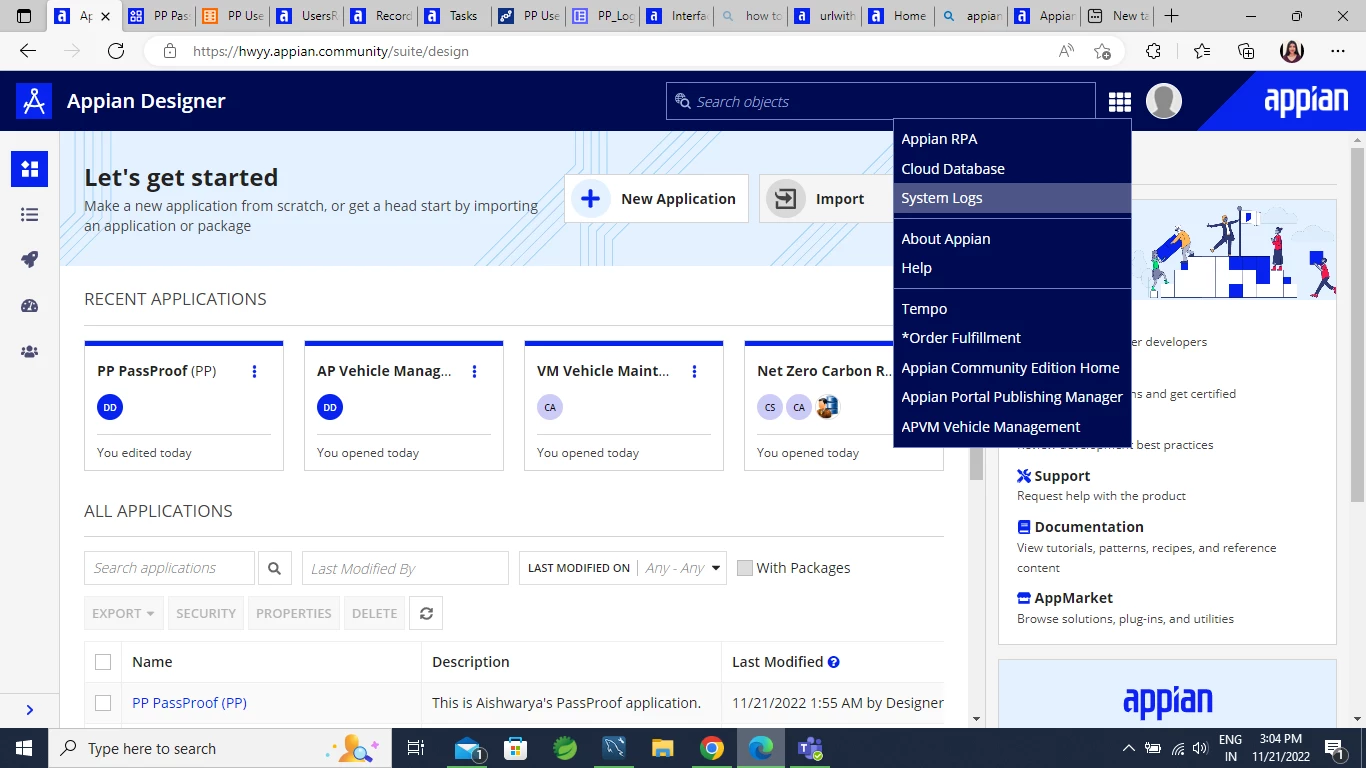Open Appian Community Edition Home
Screen dimensions: 1366x768
tap(1012, 368)
